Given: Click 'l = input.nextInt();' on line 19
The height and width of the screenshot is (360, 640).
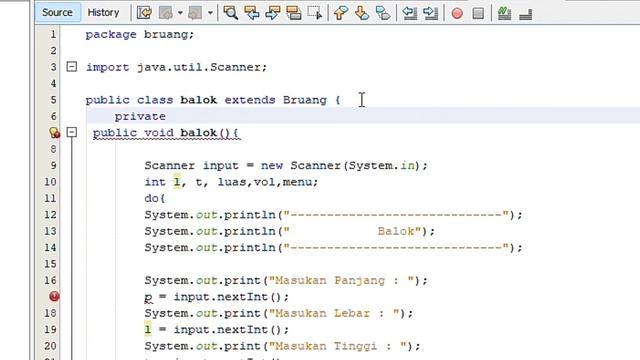Looking at the screenshot, I should 217,330.
